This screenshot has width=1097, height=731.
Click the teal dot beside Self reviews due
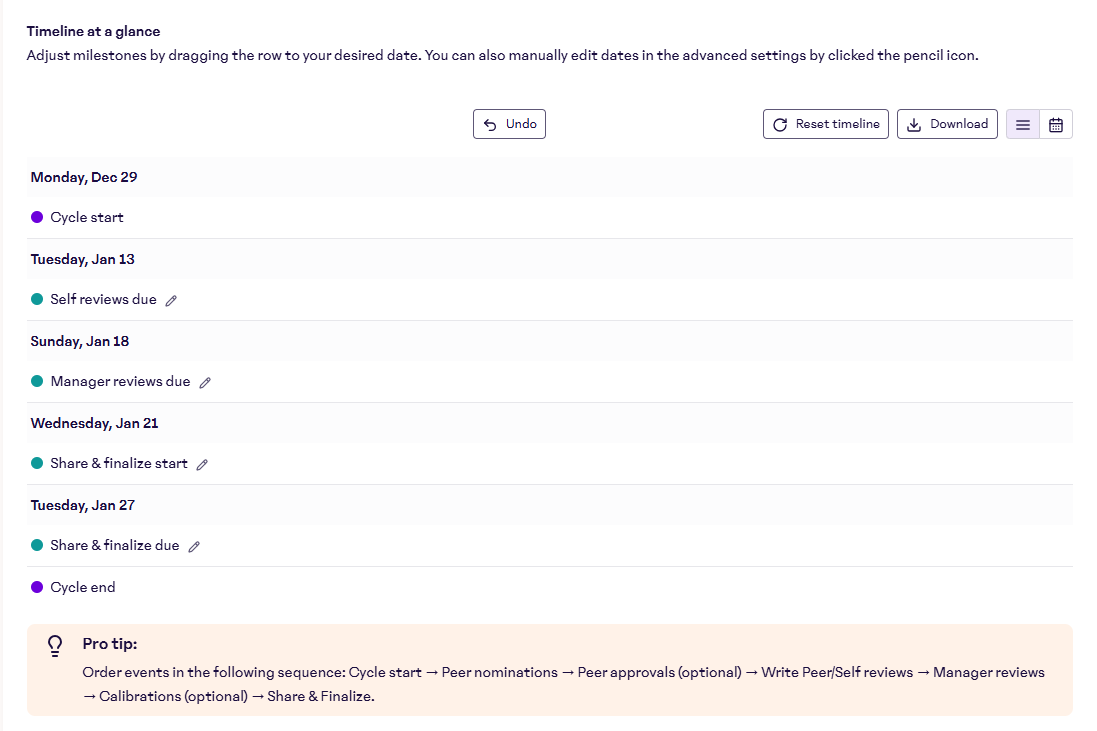point(37,300)
